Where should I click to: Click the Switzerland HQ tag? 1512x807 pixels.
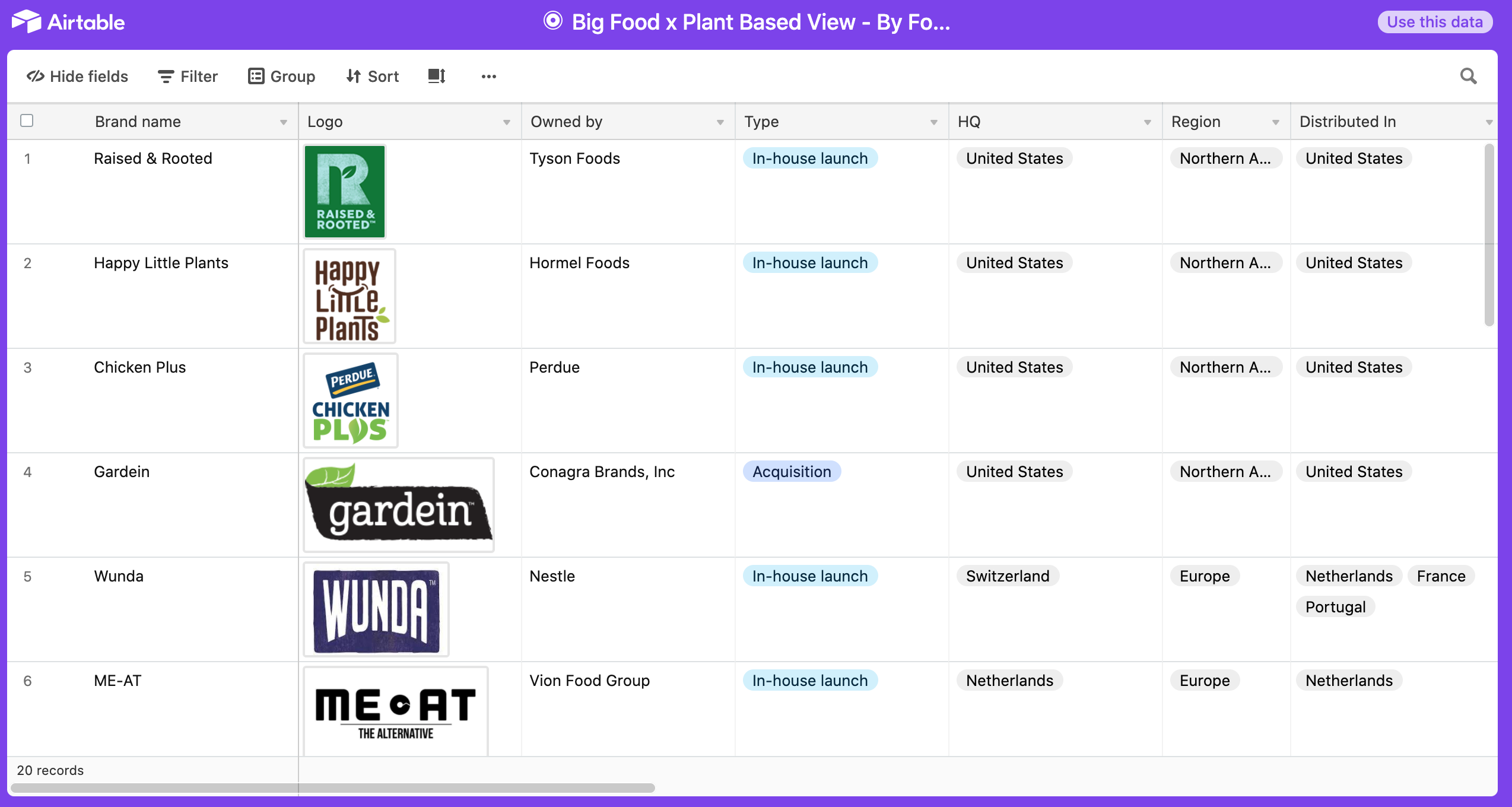tap(1008, 576)
